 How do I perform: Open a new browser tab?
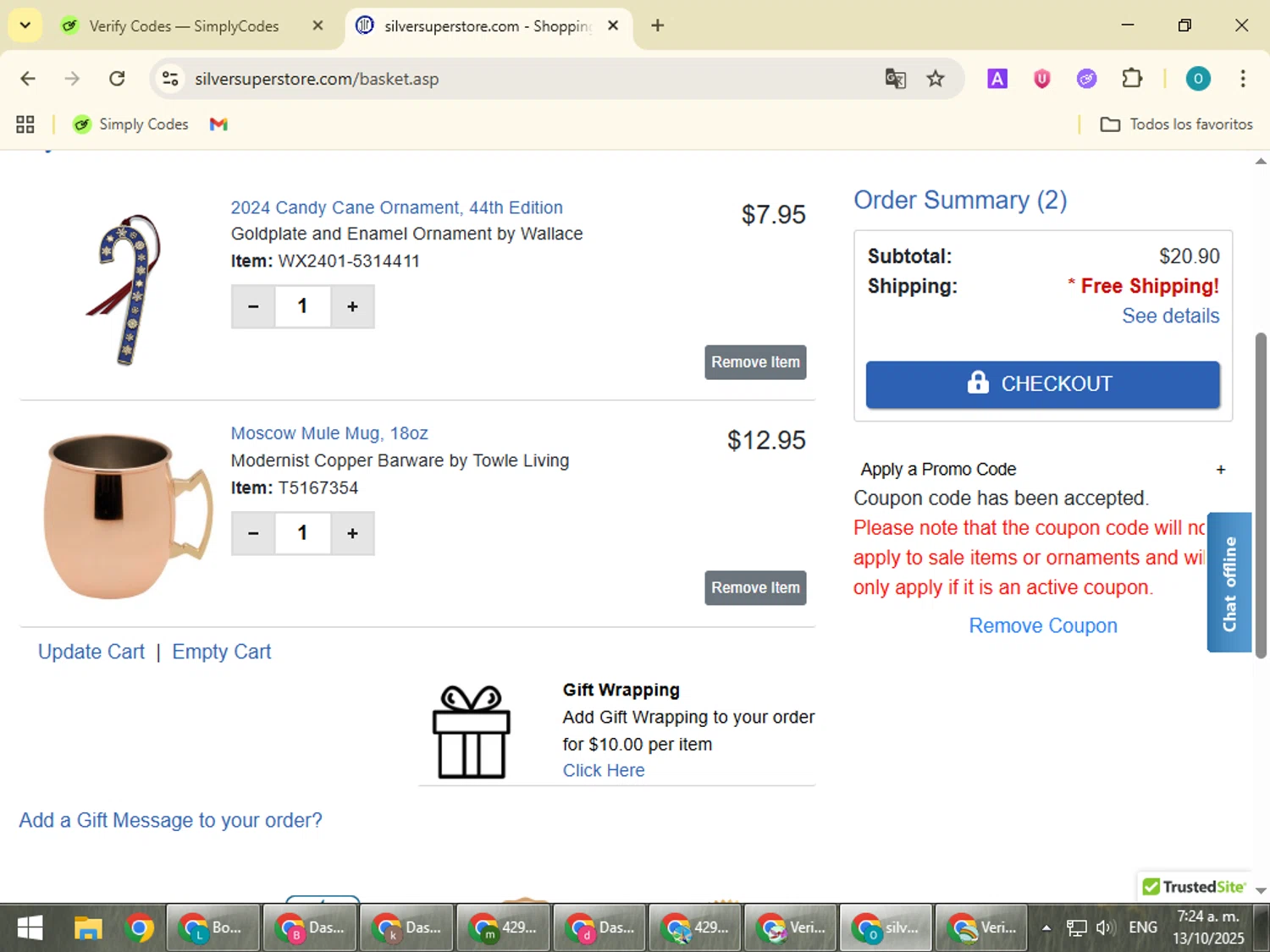[657, 25]
